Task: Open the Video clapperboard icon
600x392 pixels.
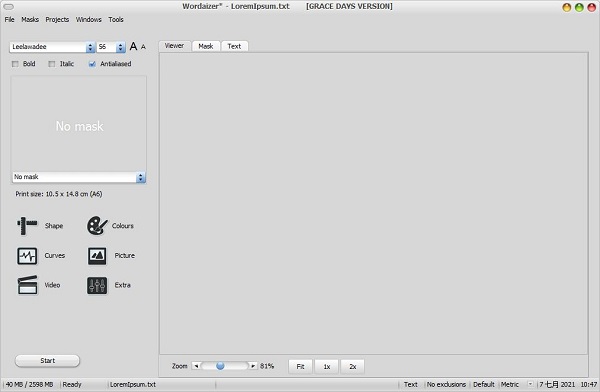Action: click(x=27, y=285)
